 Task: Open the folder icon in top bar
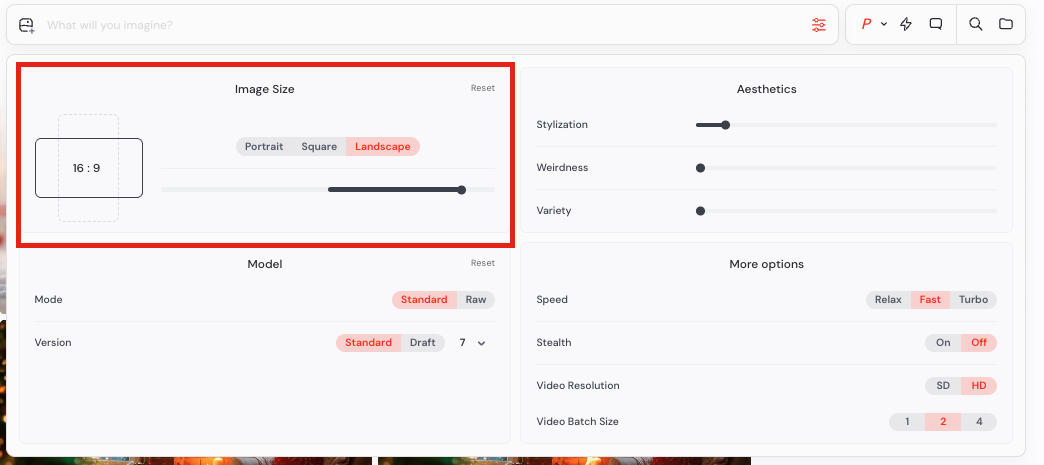point(1006,25)
